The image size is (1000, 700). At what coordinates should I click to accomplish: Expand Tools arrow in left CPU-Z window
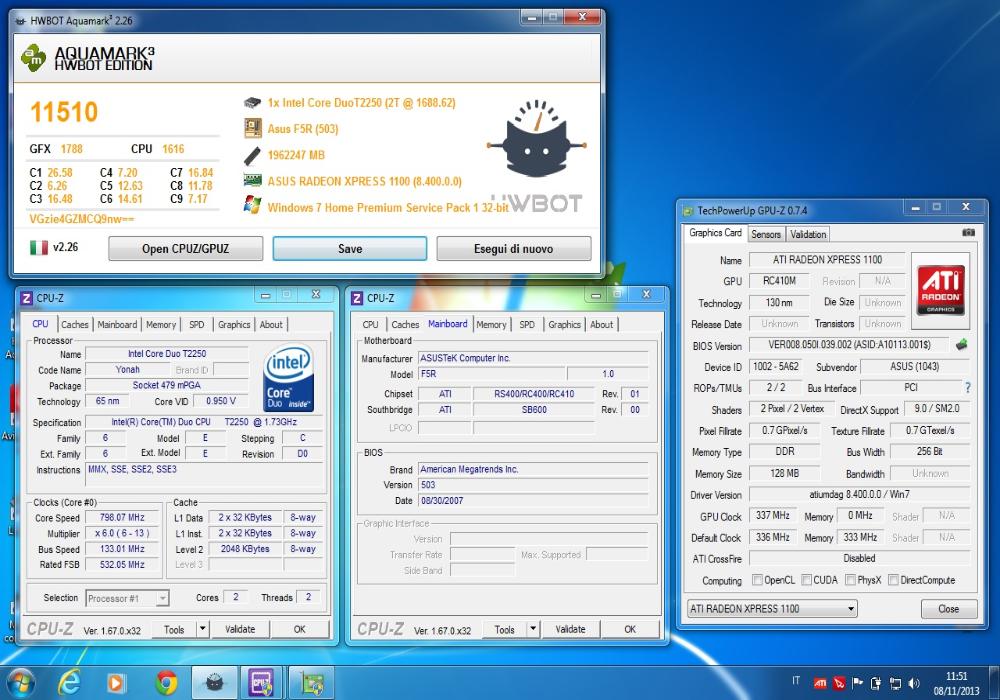(202, 629)
